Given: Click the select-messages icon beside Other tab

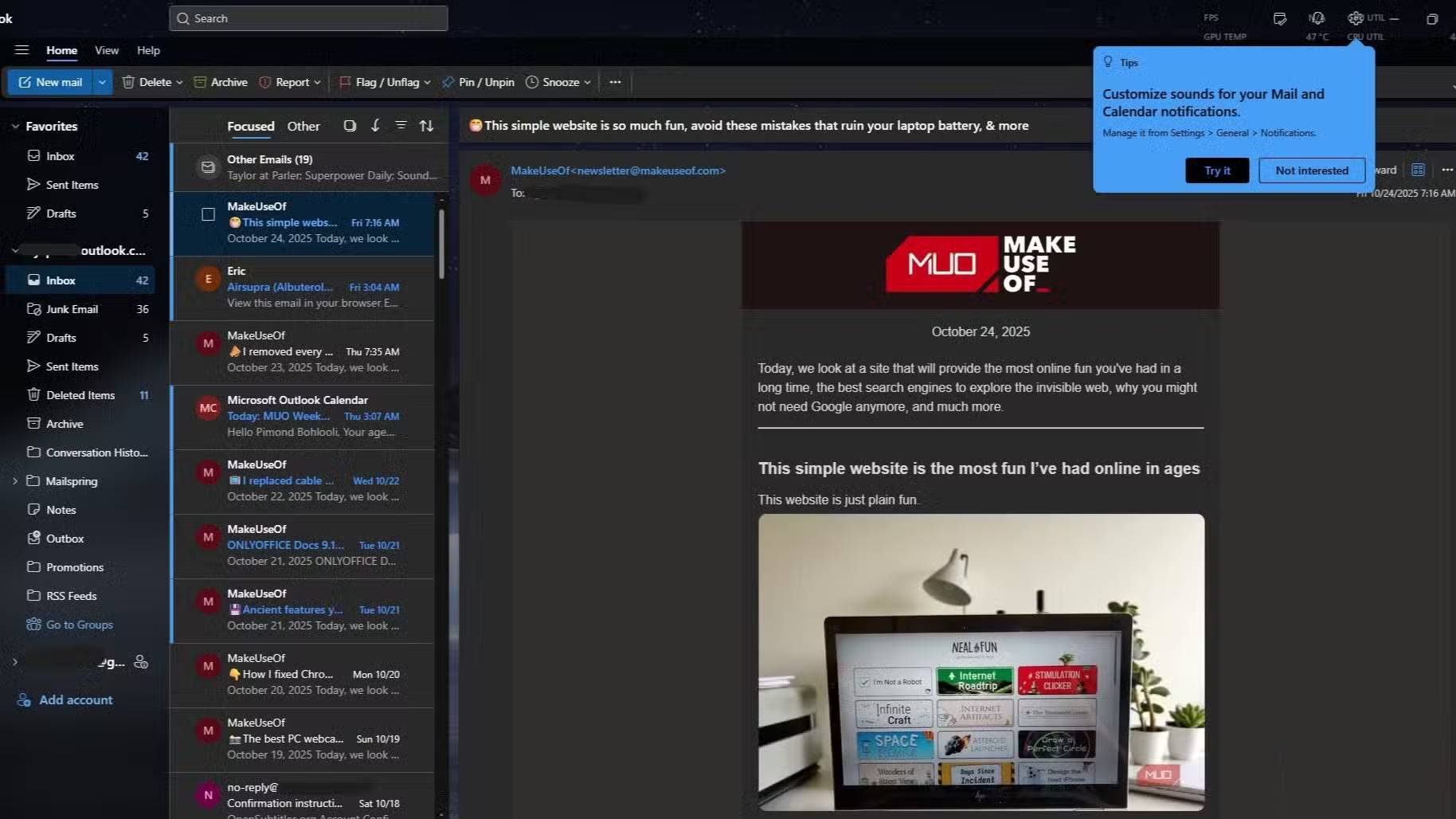Looking at the screenshot, I should click(x=350, y=126).
